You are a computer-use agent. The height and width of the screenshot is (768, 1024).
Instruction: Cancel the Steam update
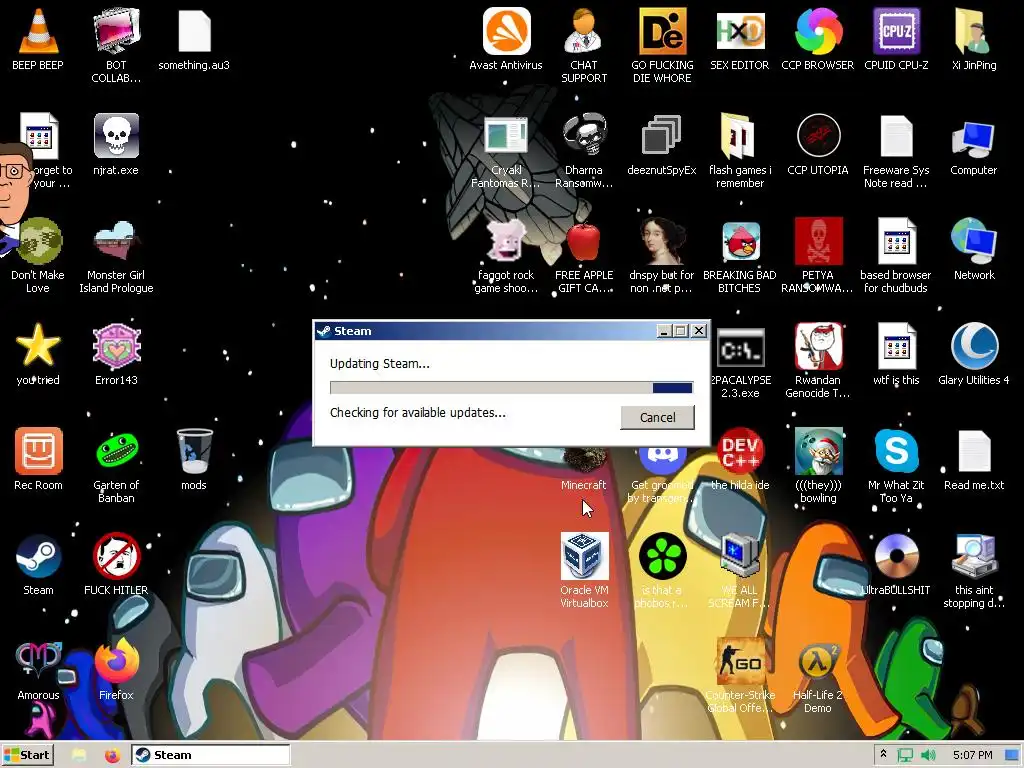coord(657,417)
